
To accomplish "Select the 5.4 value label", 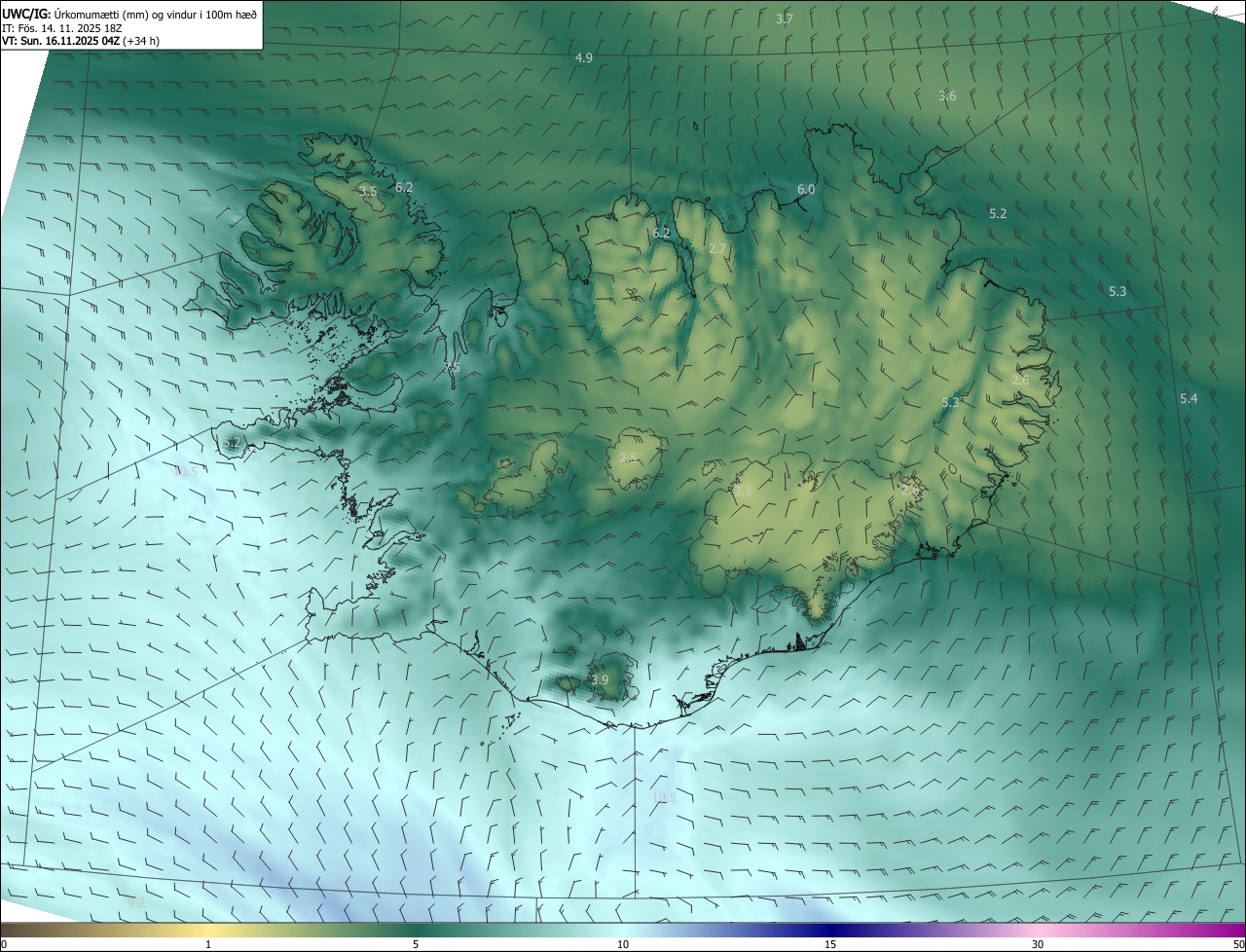I will (1189, 398).
